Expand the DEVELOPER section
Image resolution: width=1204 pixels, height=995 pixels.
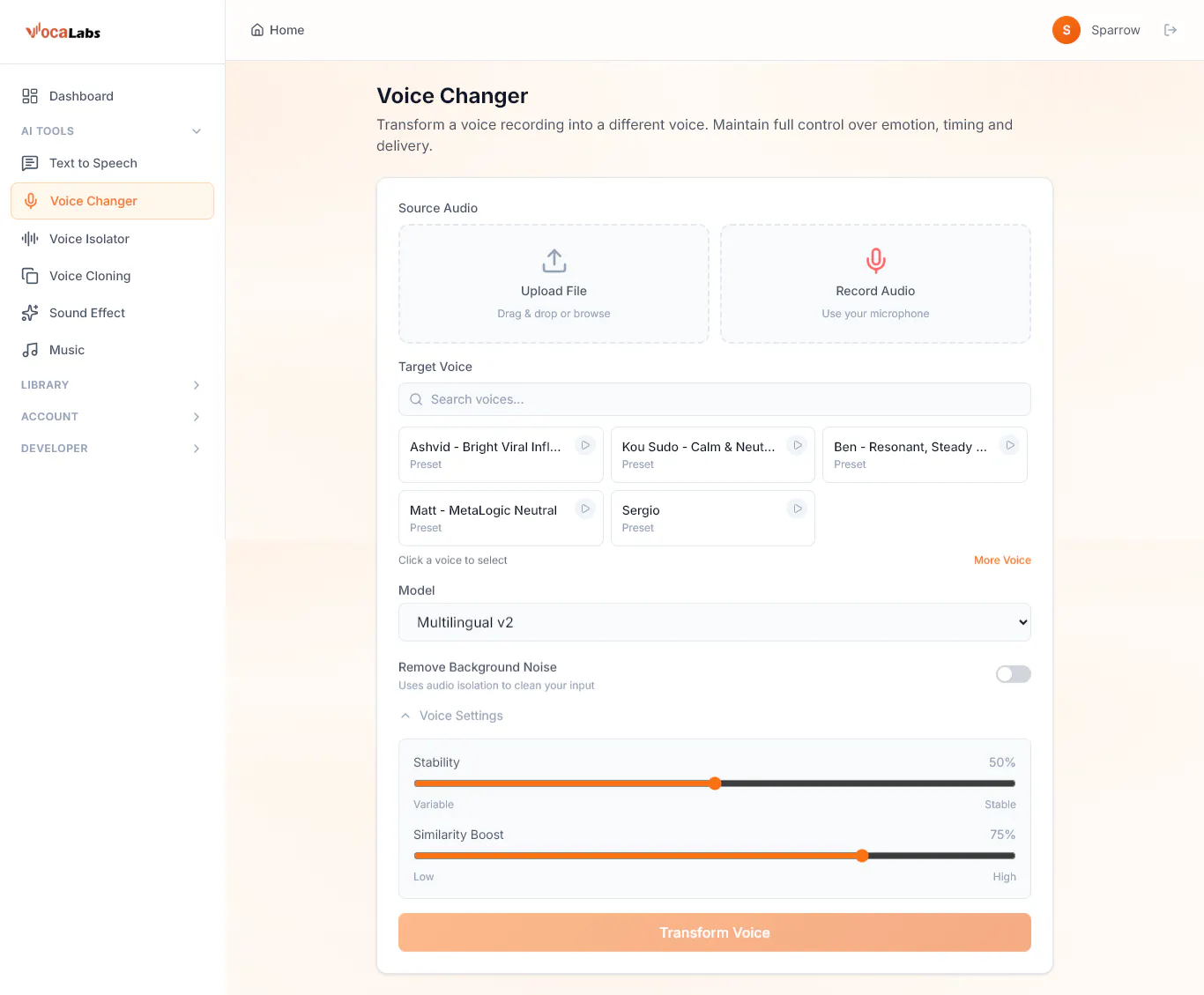(x=112, y=449)
